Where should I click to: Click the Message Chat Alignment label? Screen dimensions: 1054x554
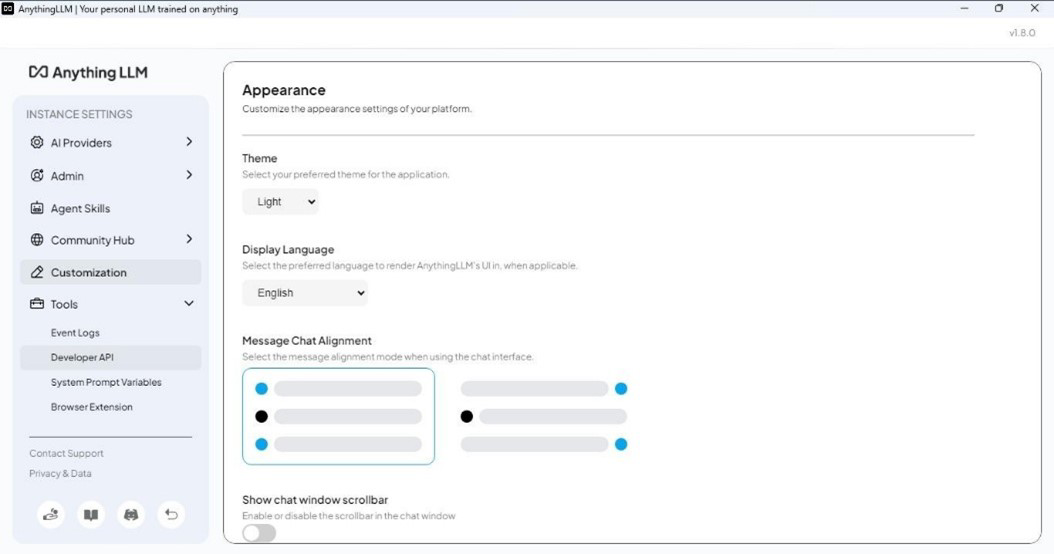coord(307,341)
